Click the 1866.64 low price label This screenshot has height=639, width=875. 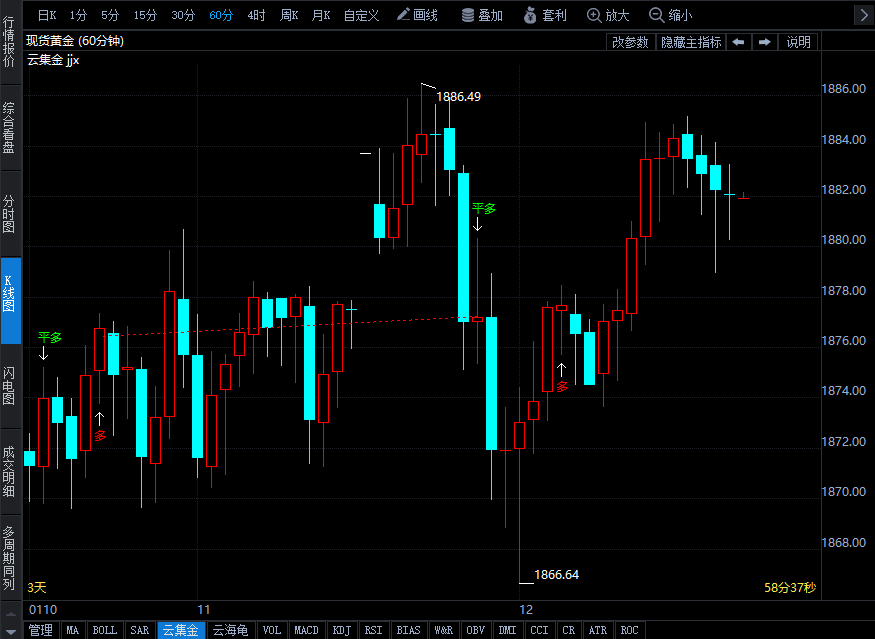(556, 575)
